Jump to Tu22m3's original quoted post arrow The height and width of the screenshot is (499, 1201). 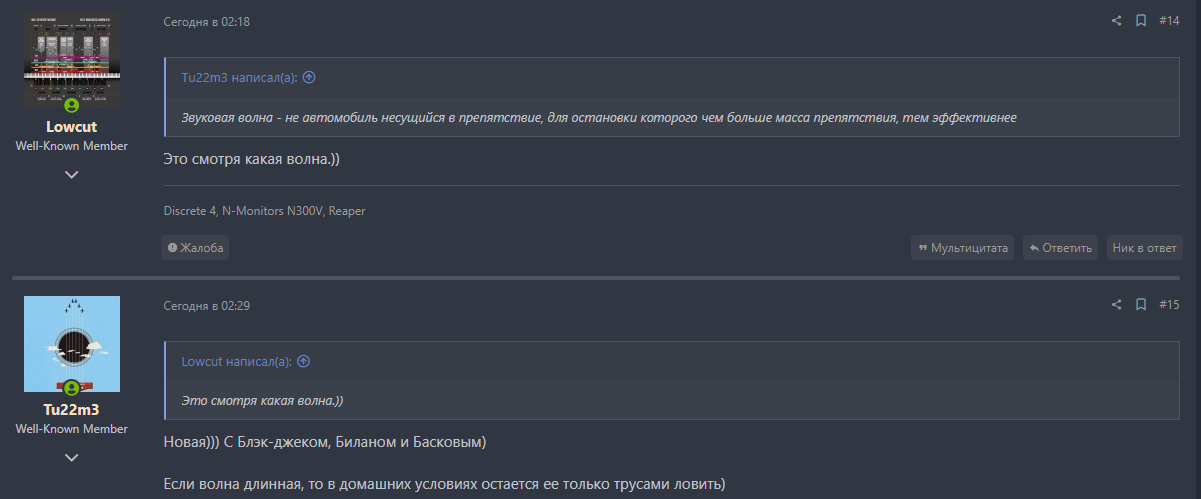pos(309,78)
